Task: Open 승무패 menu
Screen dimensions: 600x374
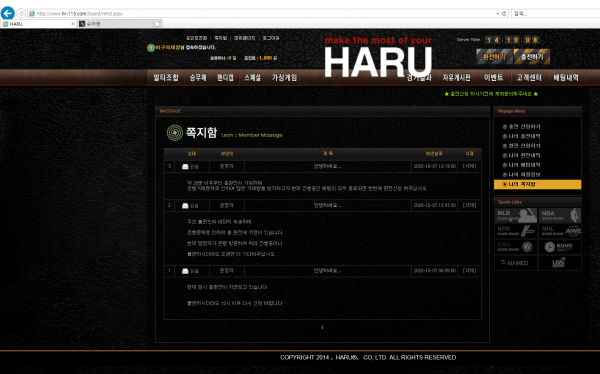Action: (198, 78)
